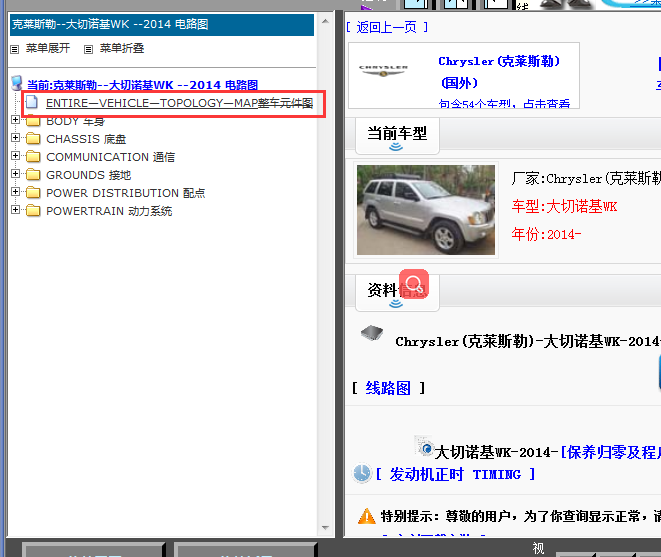Select the 当前车型 tab
Viewport: 661px width, 557px height.
point(397,134)
